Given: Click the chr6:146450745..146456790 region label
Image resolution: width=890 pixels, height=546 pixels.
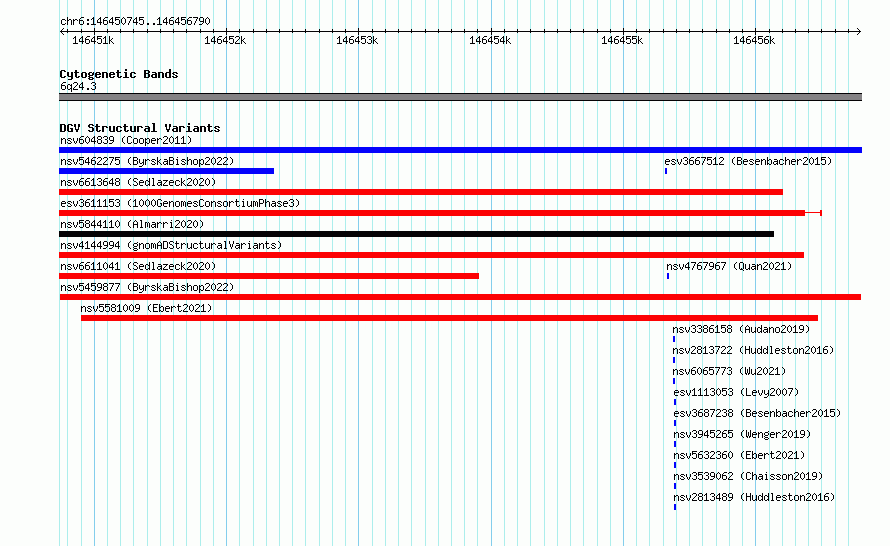Looking at the screenshot, I should click(135, 21).
